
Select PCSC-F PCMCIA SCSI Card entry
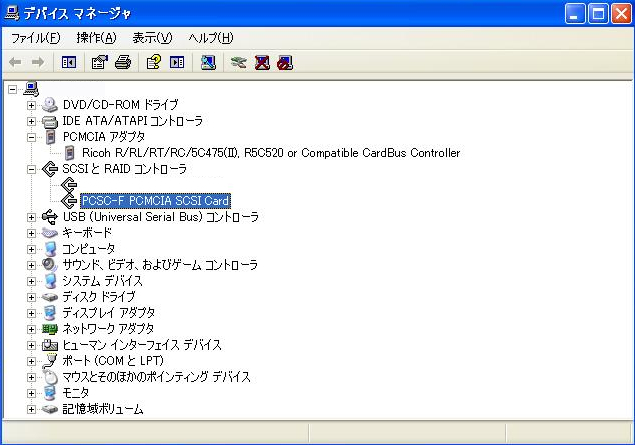pyautogui.click(x=156, y=201)
